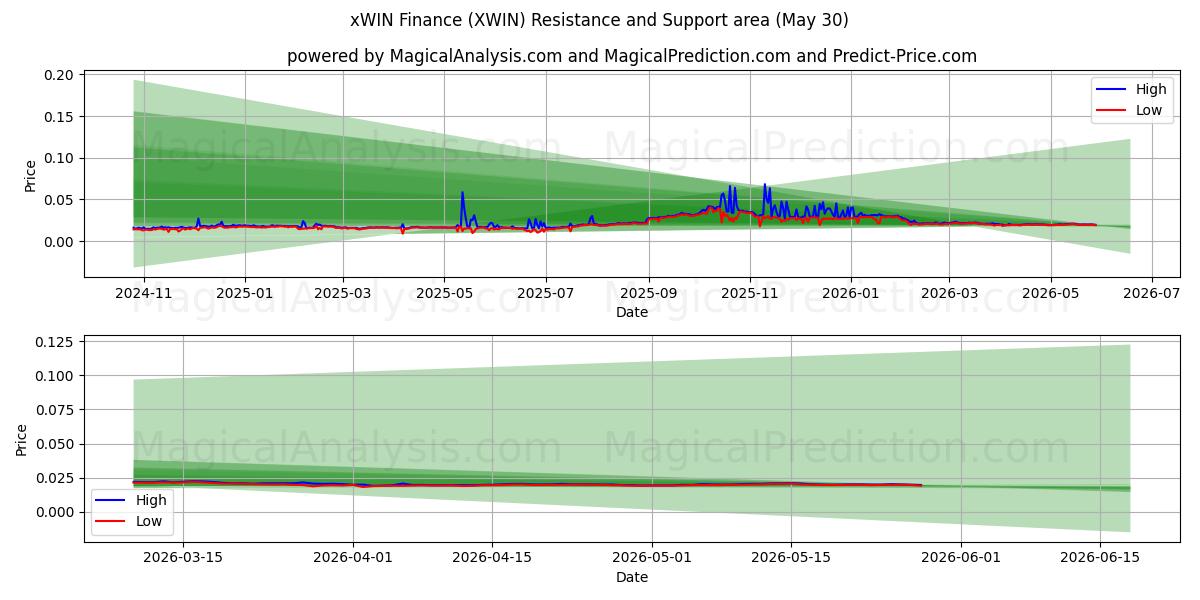Click the '2026-05-01' x-axis label
Screen dimensions: 1200x600
[x=651, y=559]
